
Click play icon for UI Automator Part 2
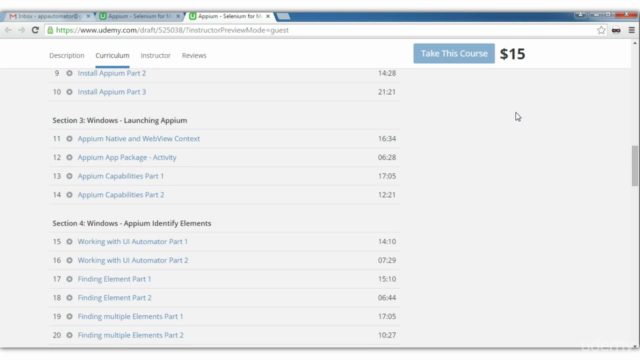[69, 260]
